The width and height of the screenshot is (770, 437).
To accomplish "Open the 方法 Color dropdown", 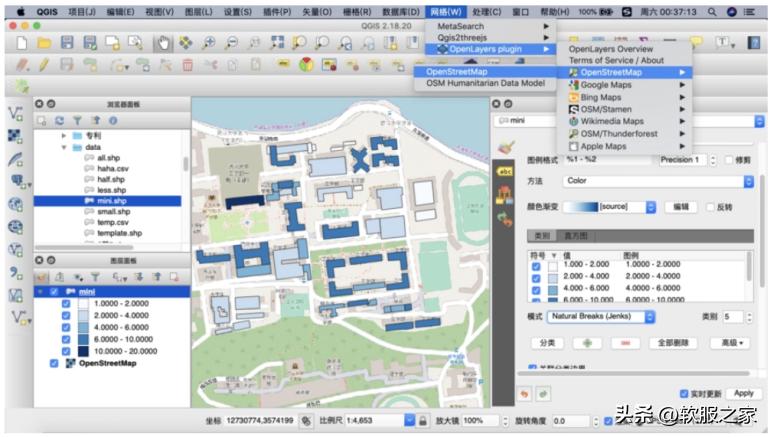I will [x=658, y=181].
